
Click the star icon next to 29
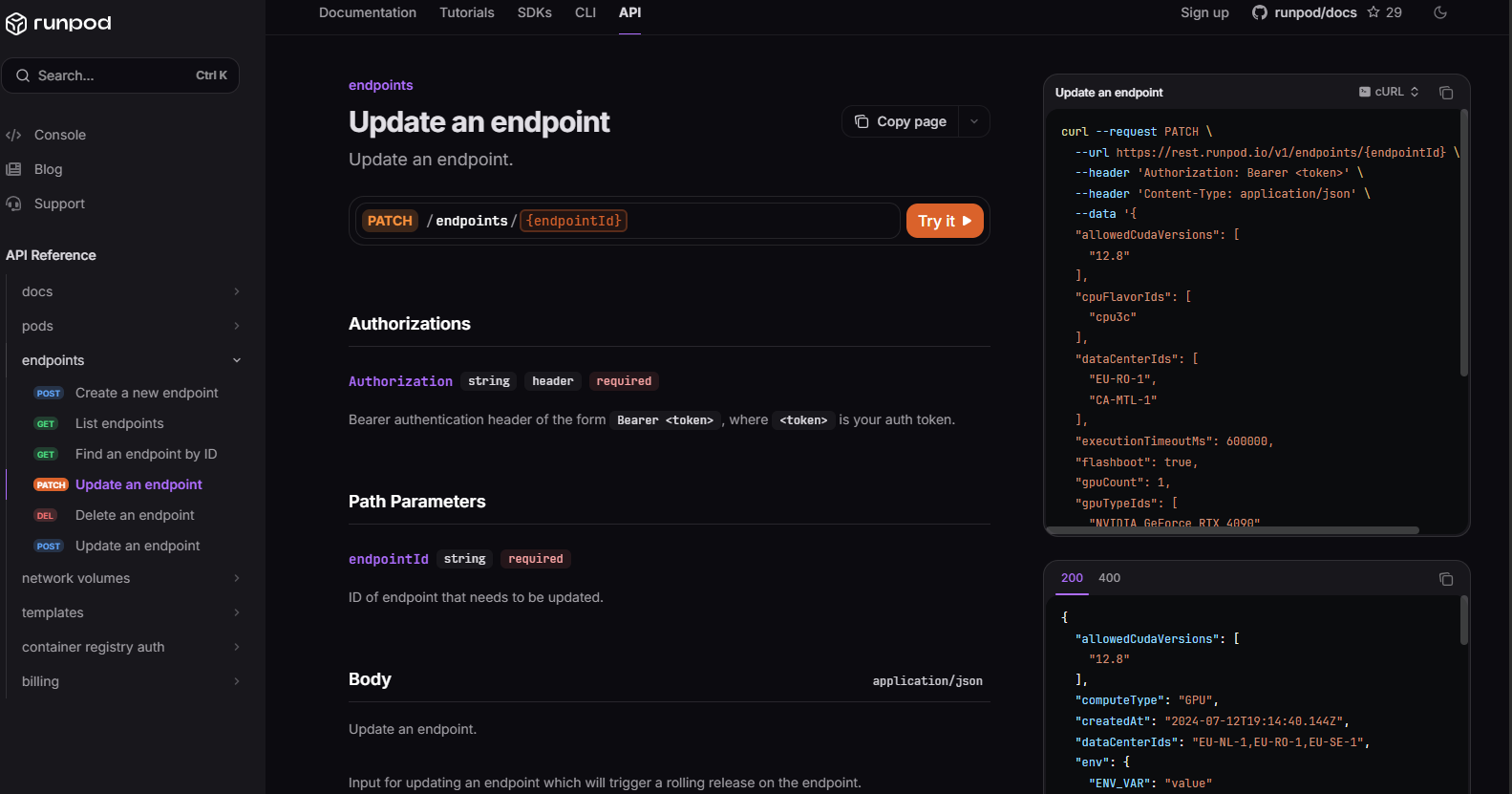pyautogui.click(x=1374, y=12)
